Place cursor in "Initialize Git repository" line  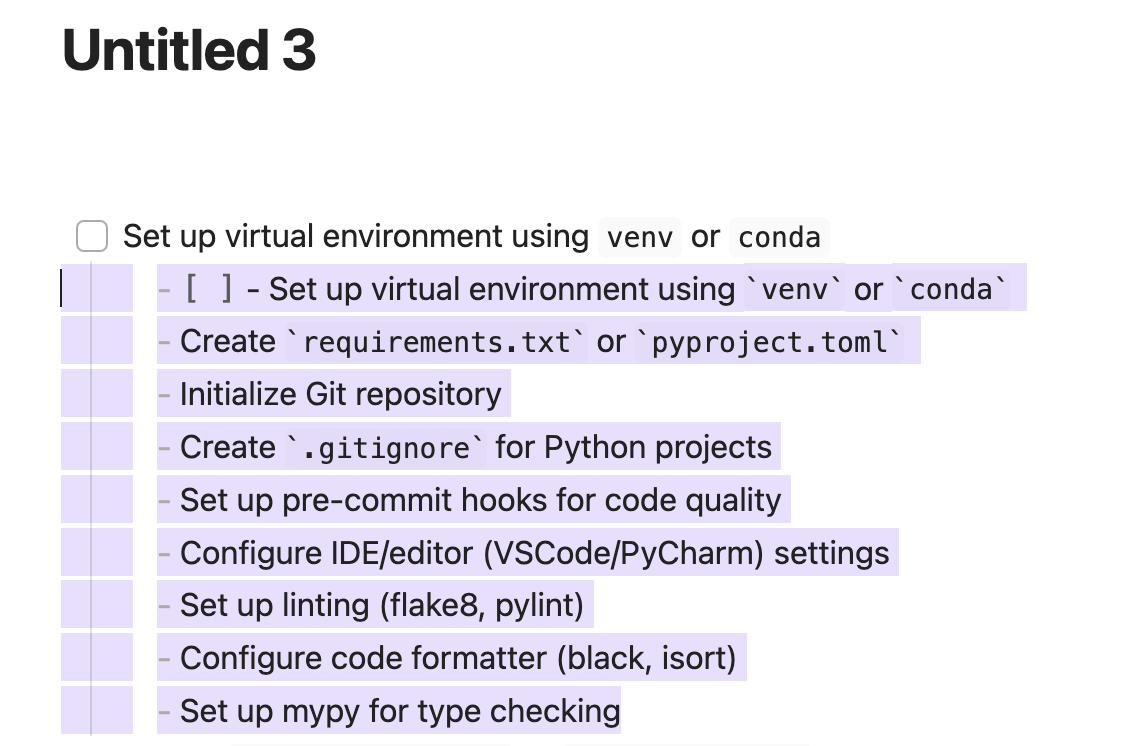[340, 394]
